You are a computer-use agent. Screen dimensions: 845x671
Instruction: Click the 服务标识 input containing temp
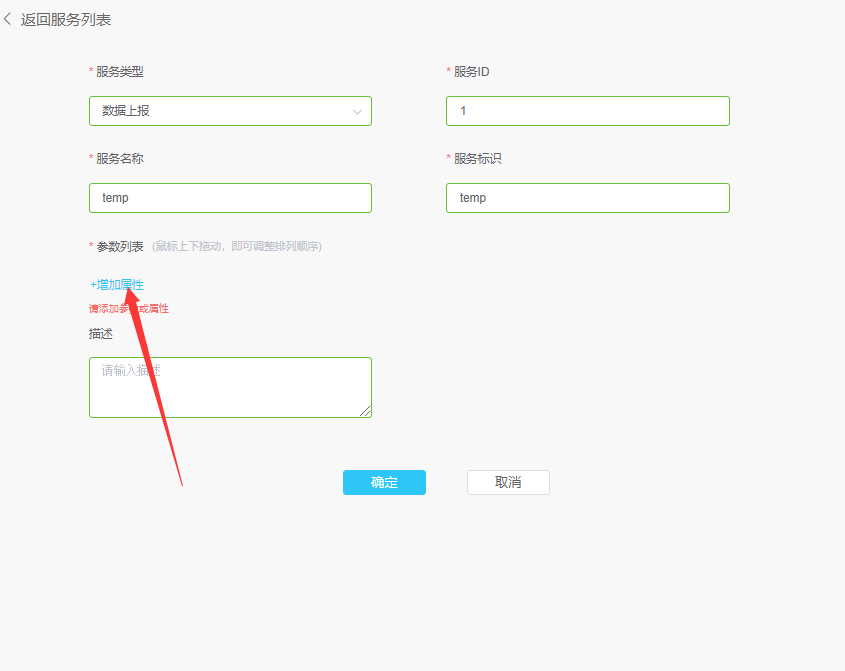click(587, 198)
